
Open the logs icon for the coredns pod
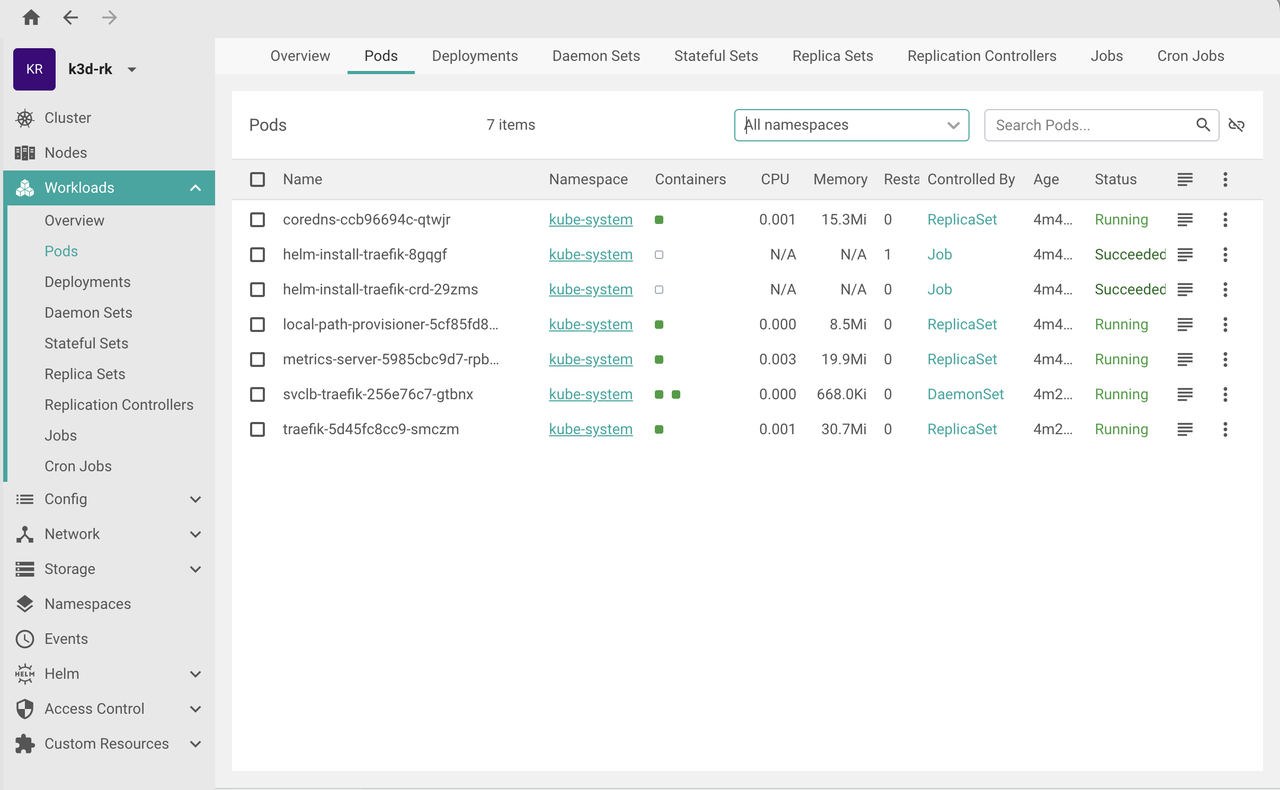coord(1185,220)
